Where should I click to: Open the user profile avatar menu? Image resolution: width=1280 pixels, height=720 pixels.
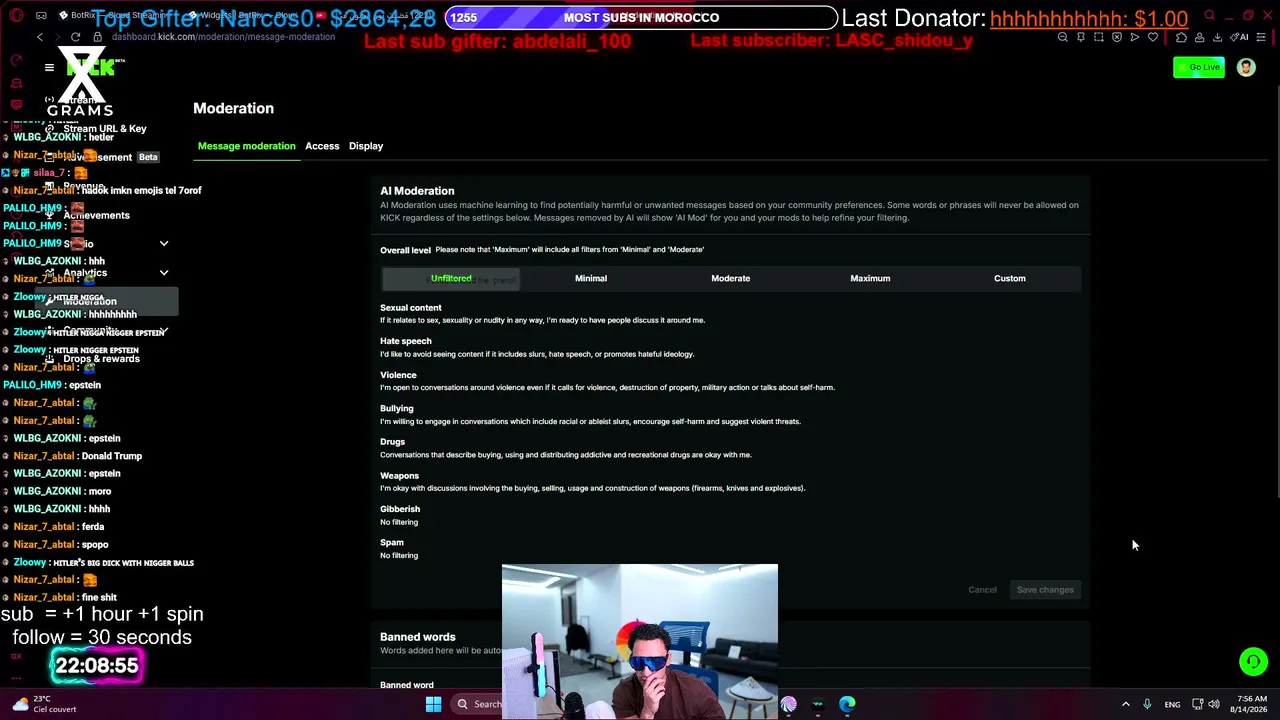tap(1246, 67)
